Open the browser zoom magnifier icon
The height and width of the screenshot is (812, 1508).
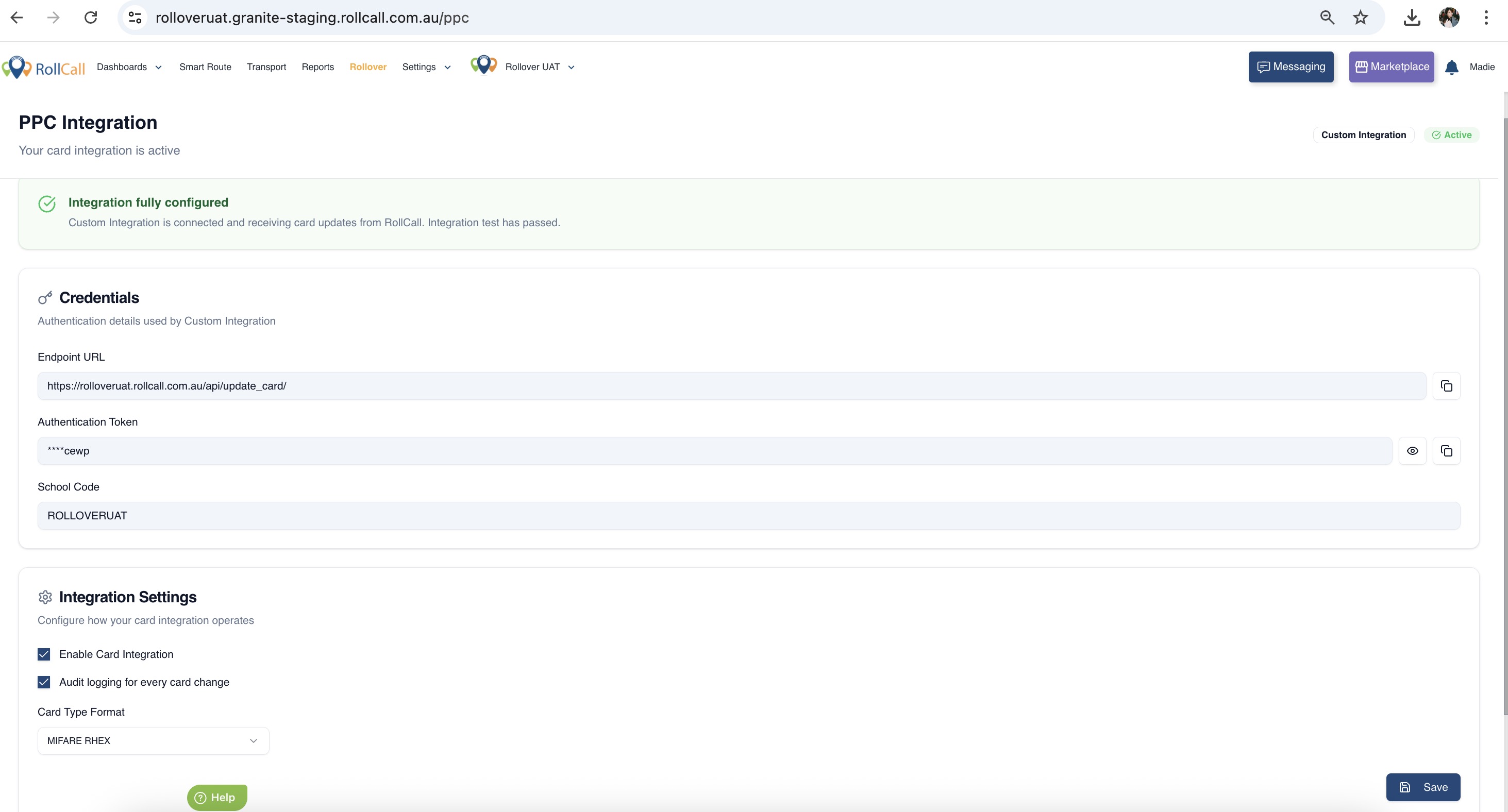point(1327,18)
